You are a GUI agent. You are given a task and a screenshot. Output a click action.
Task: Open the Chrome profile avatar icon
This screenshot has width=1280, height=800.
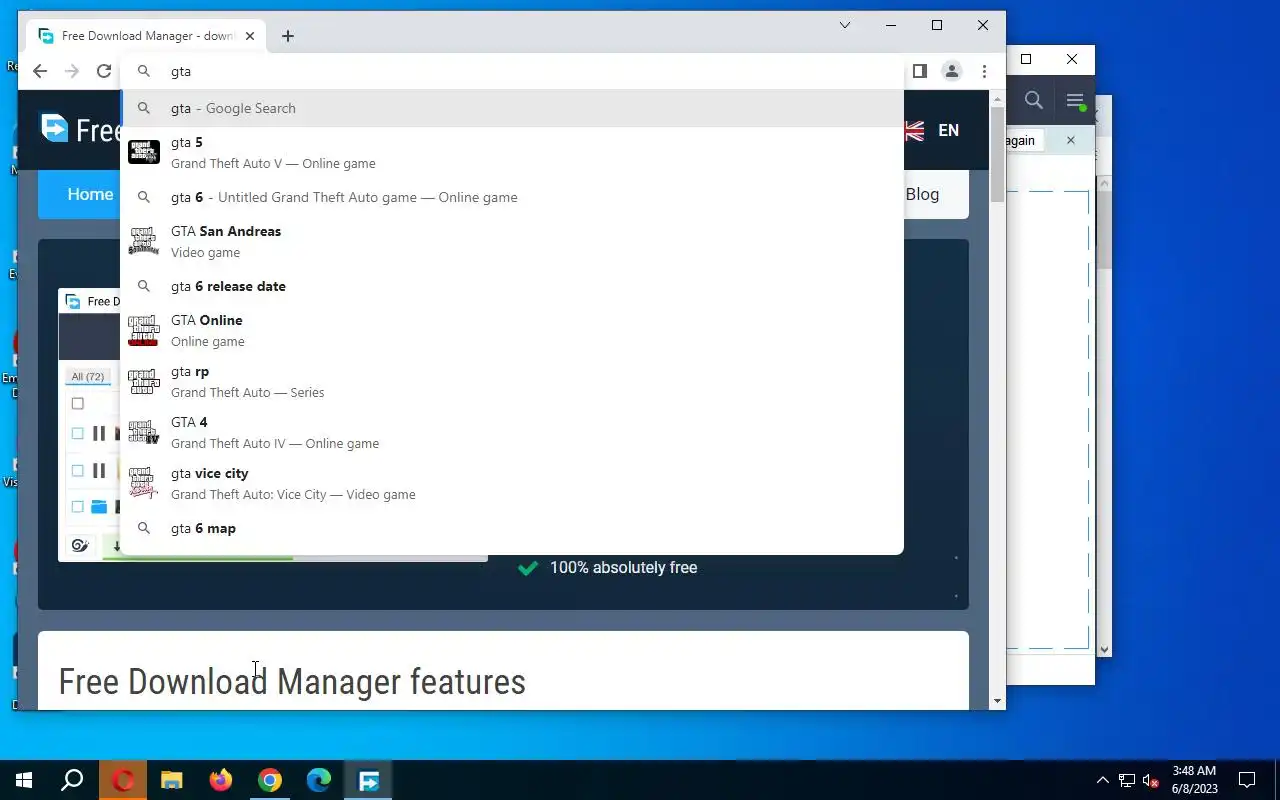click(952, 71)
